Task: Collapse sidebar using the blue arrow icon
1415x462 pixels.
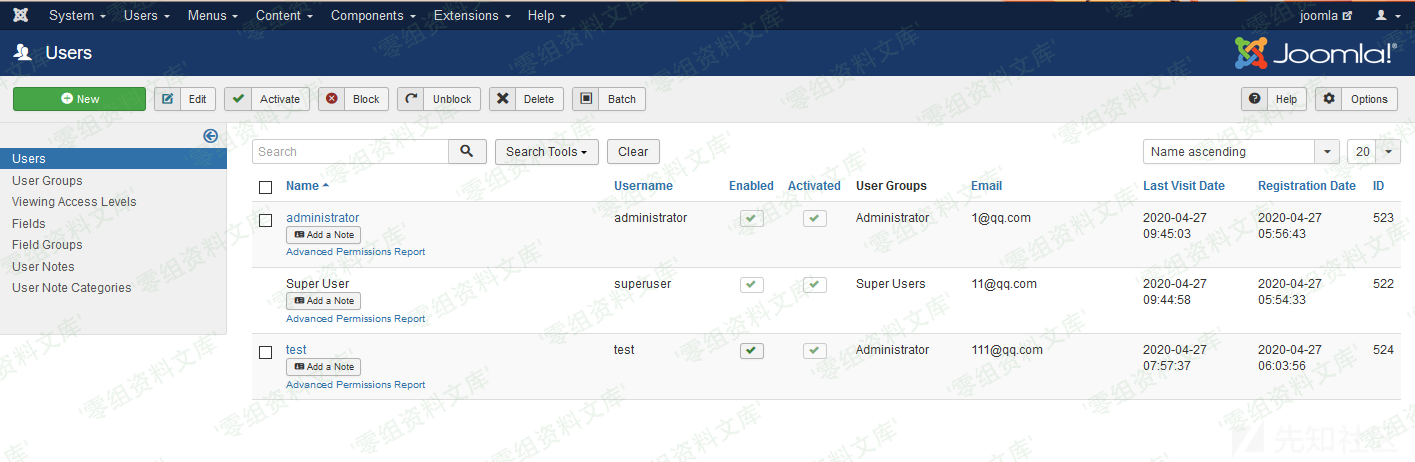Action: [x=210, y=136]
